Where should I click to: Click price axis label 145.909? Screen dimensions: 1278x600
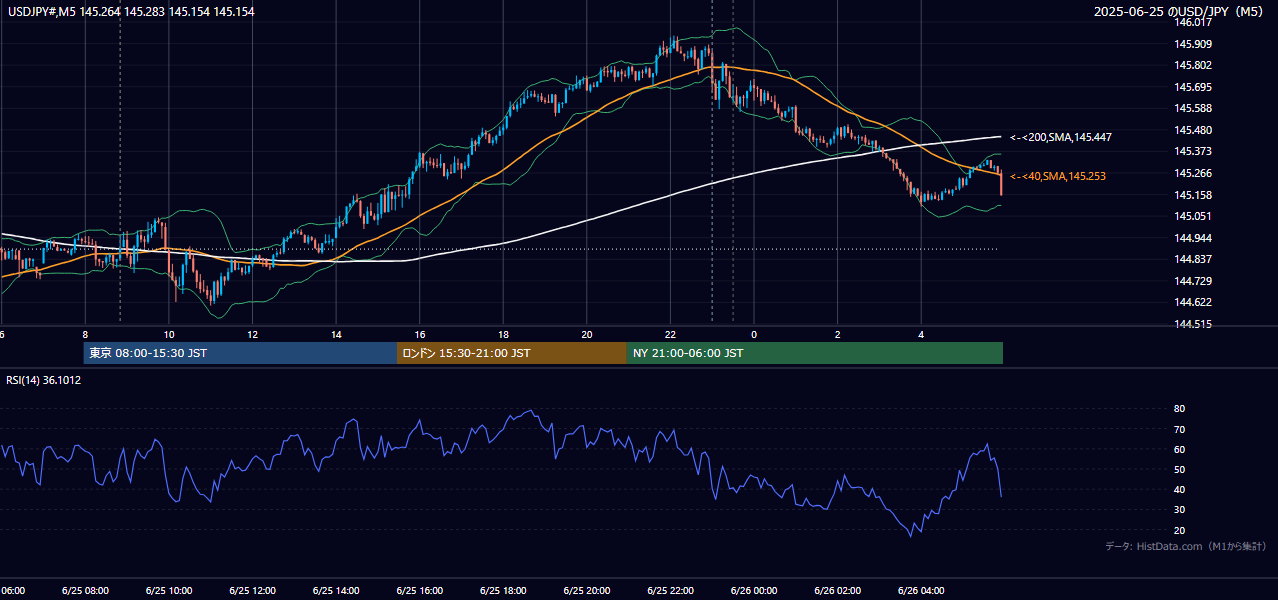(1191, 44)
